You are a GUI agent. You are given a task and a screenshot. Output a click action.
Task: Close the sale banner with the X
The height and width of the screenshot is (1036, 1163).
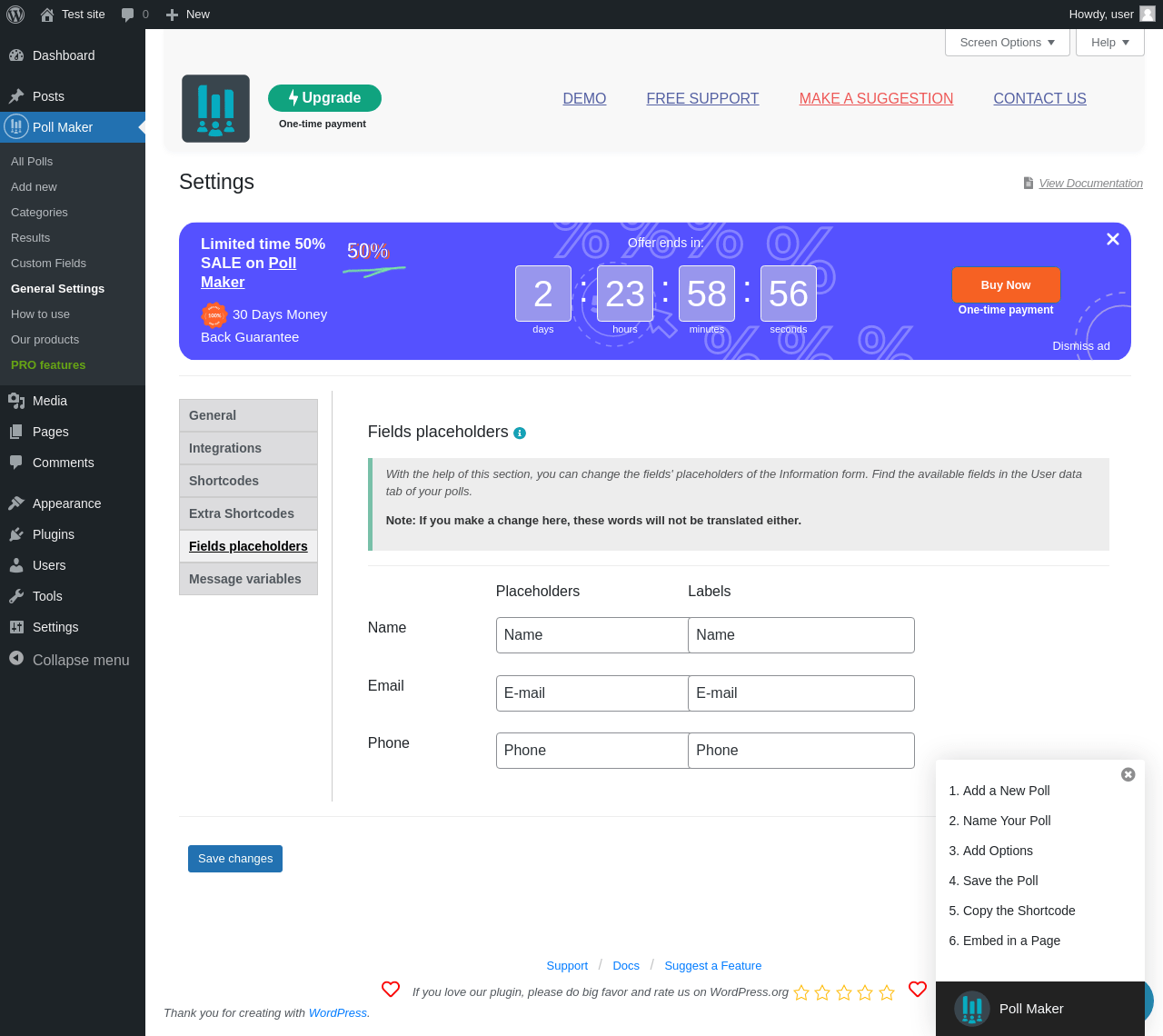[x=1113, y=239]
